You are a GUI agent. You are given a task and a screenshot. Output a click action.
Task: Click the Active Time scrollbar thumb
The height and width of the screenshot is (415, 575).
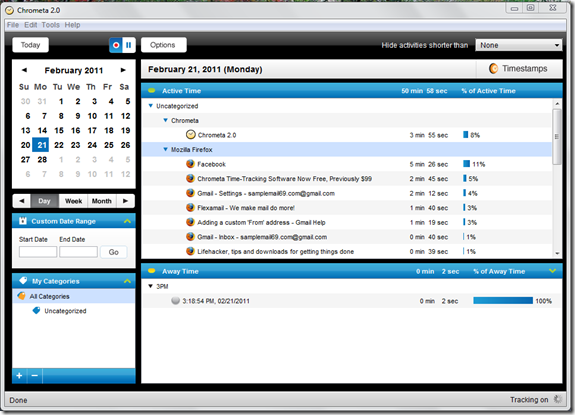[557, 137]
